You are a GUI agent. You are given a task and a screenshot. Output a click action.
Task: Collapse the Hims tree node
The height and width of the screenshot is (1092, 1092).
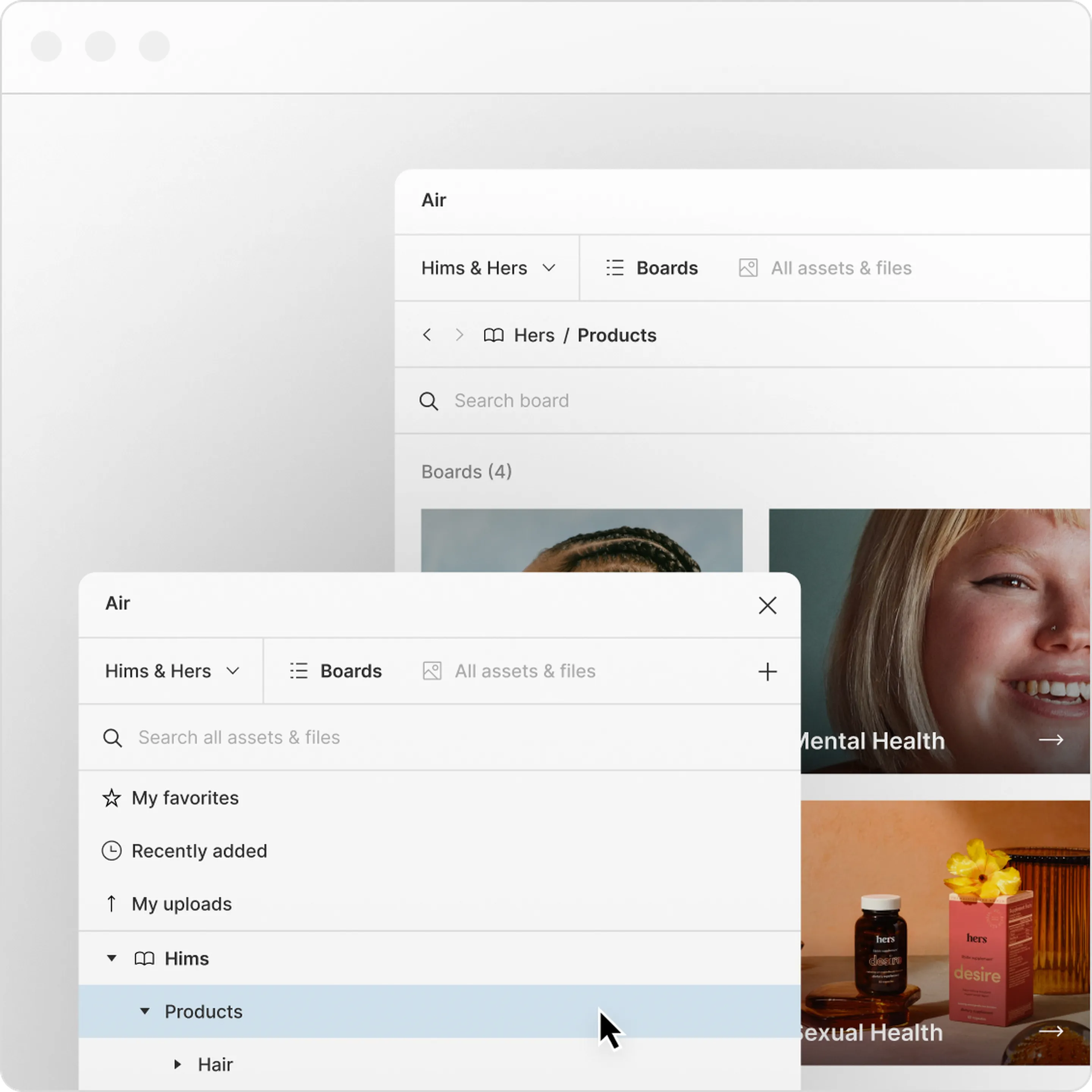point(111,958)
